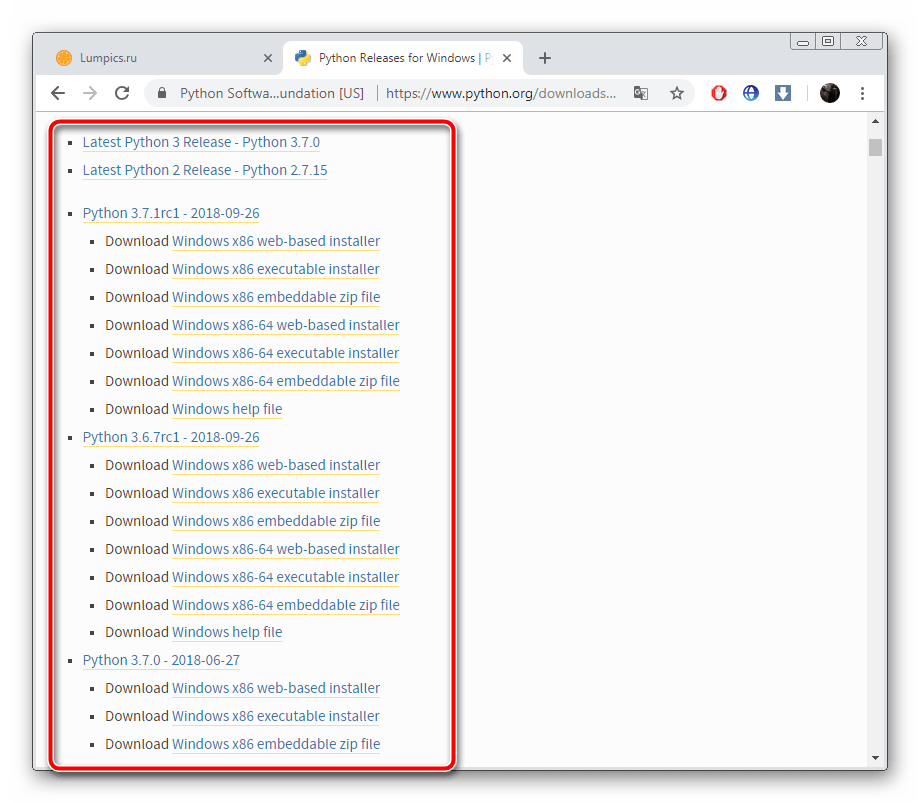Download 3.7.1rc1 Windows x86 embeddable zip file
920x803 pixels.
coord(276,298)
